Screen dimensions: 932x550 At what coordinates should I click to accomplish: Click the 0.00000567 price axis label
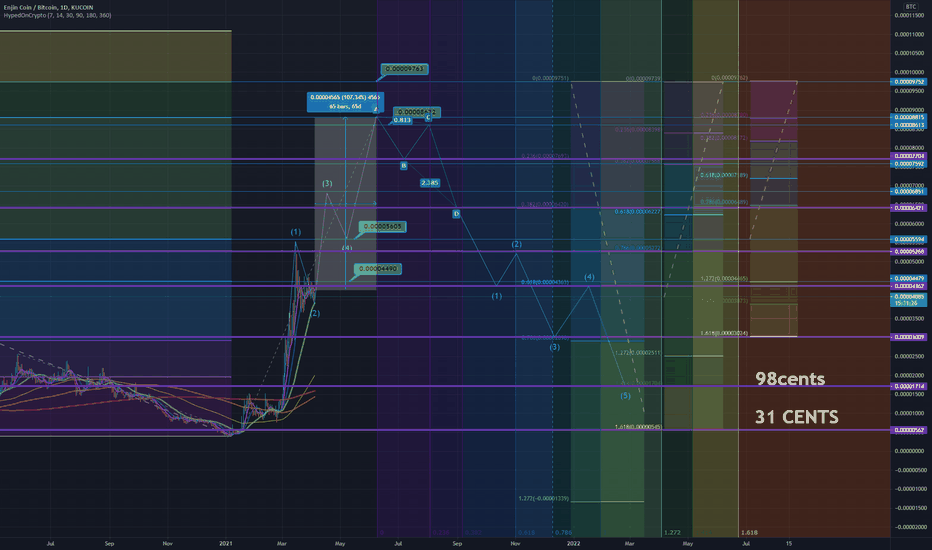pyautogui.click(x=908, y=430)
